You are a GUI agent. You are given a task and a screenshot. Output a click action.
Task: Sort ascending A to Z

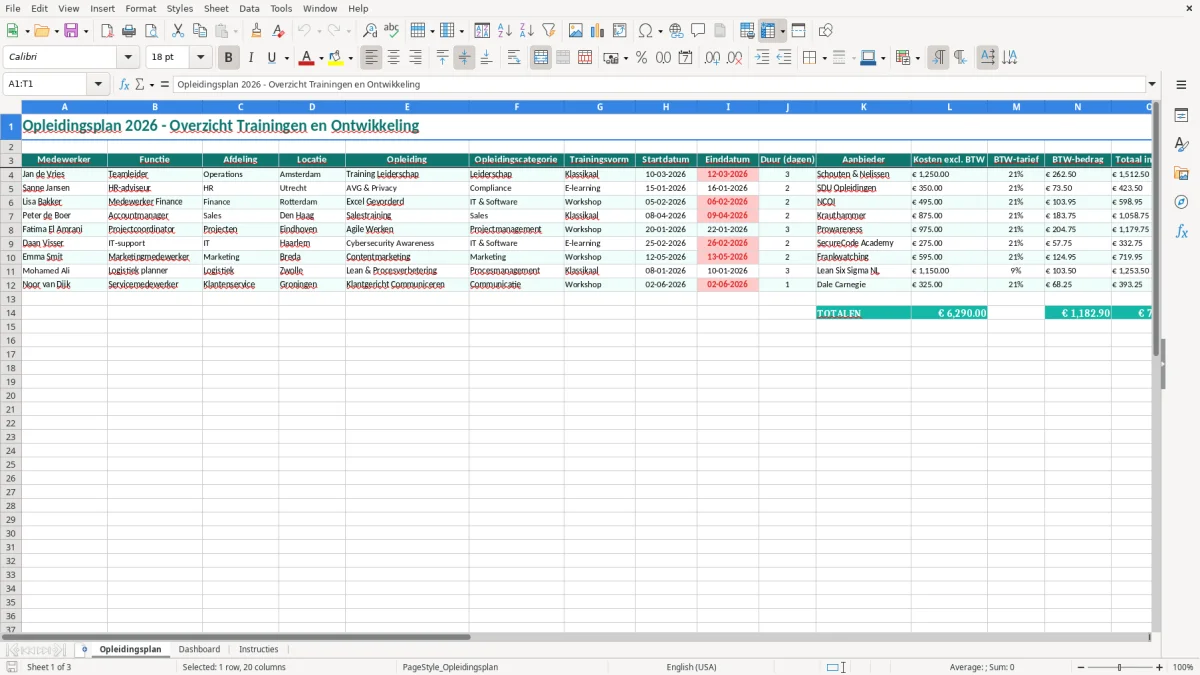pos(505,31)
